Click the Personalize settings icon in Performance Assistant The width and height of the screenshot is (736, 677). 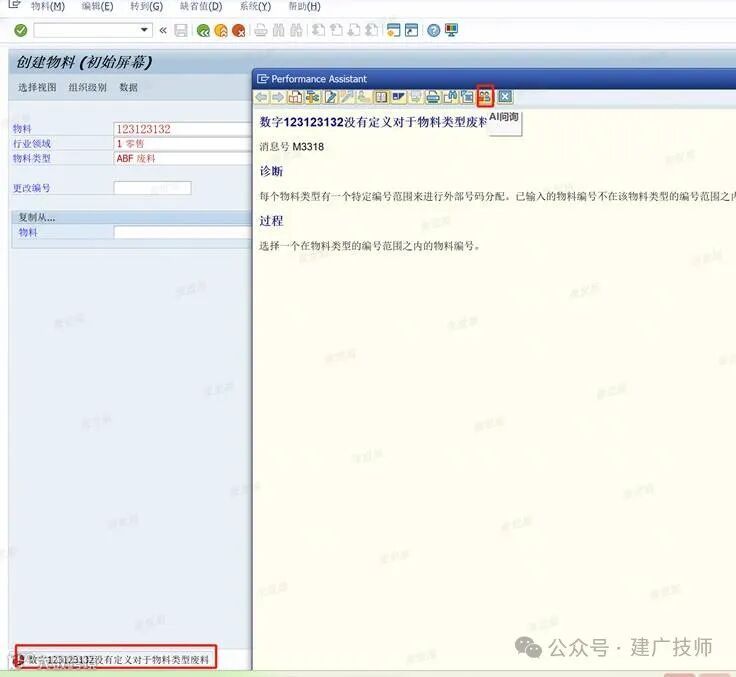pyautogui.click(x=467, y=97)
